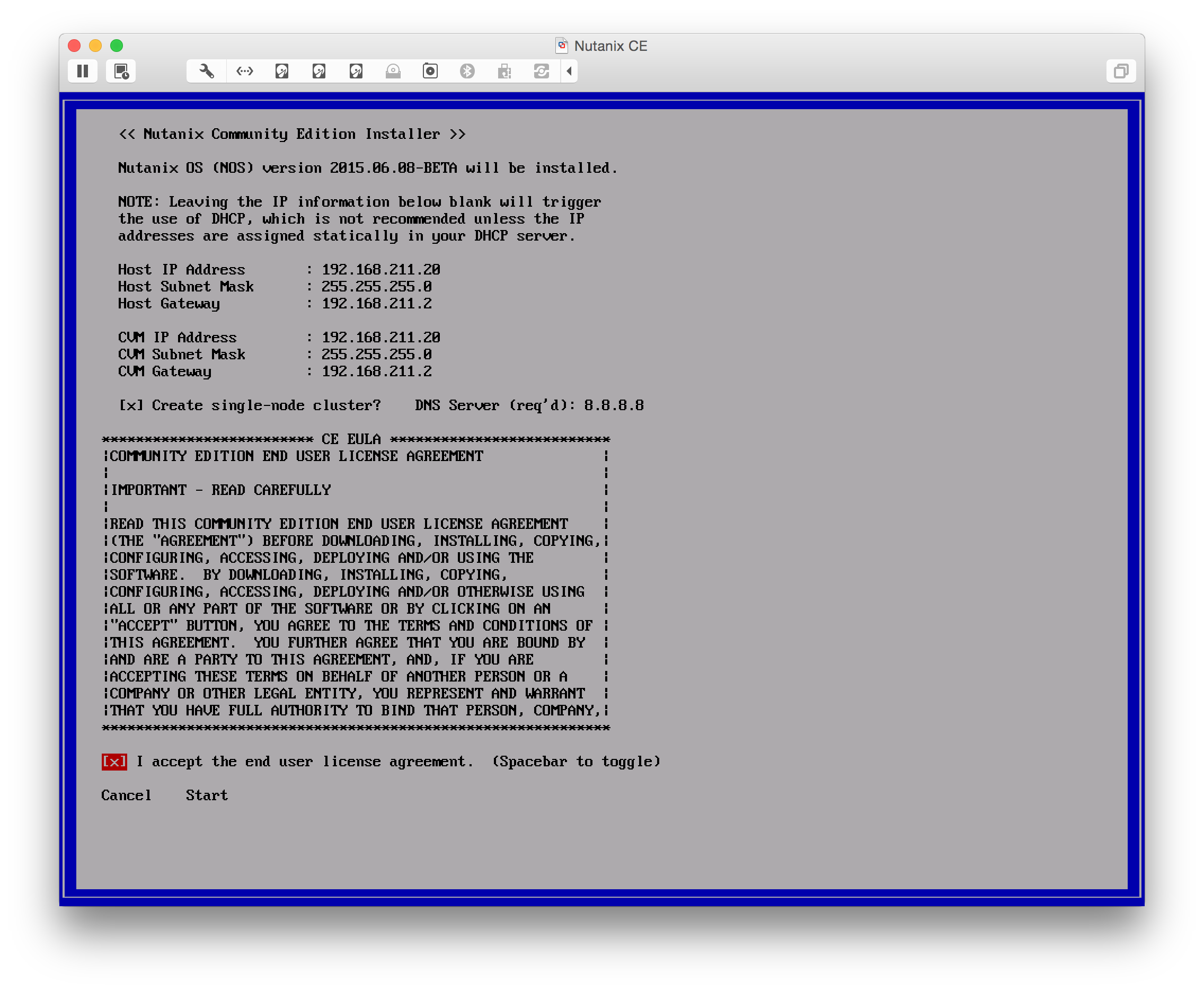Click the DNS Server value field
Screen dimensions: 1204x991
(614, 405)
